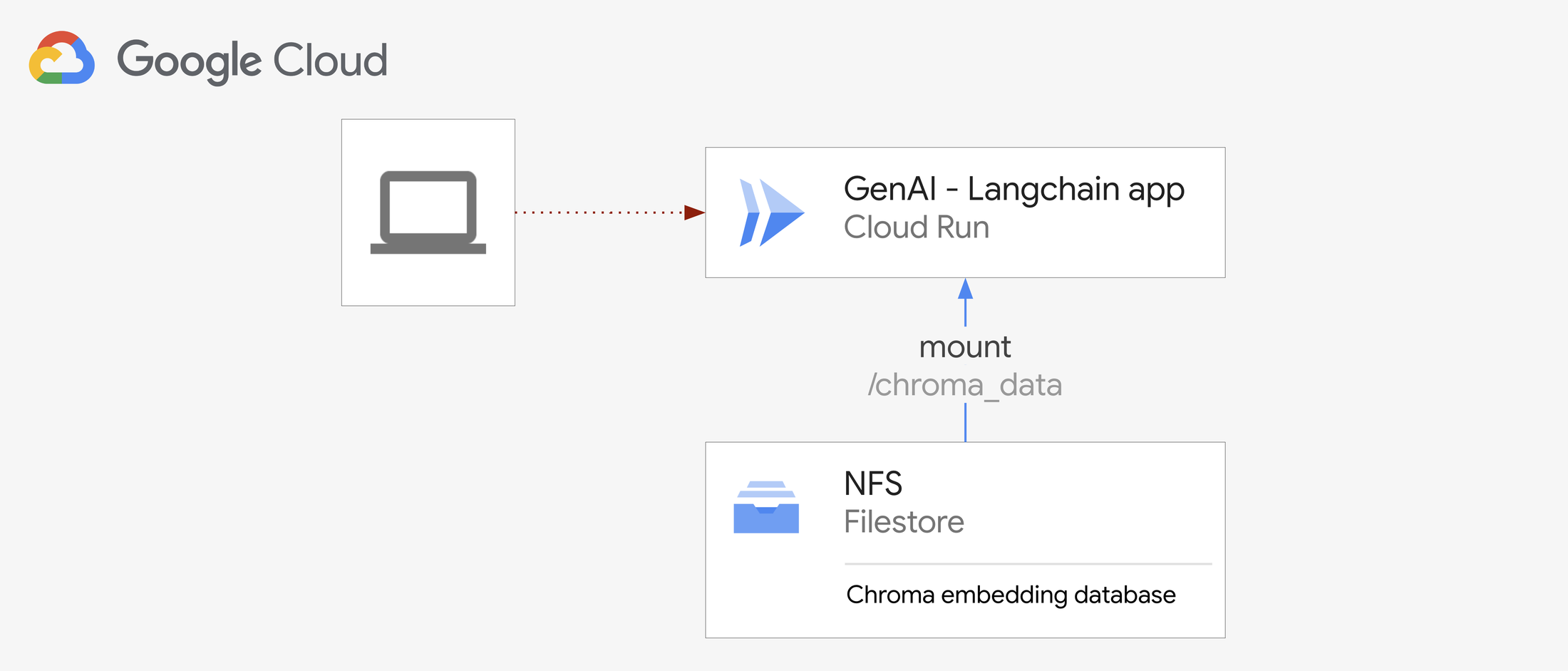Click the 'GenAI - Langchain app' title
Screen dimensions: 1568x671
(1013, 190)
